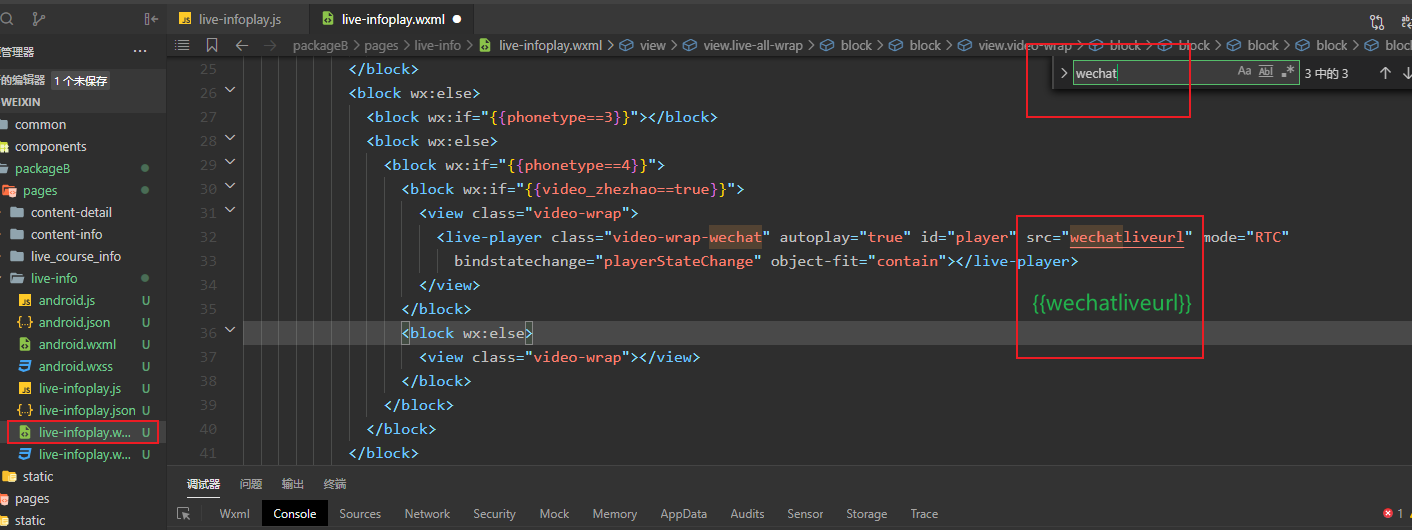Screen dimensions: 1412x530
Task: Open the Sources debugger tab
Action: point(360,514)
